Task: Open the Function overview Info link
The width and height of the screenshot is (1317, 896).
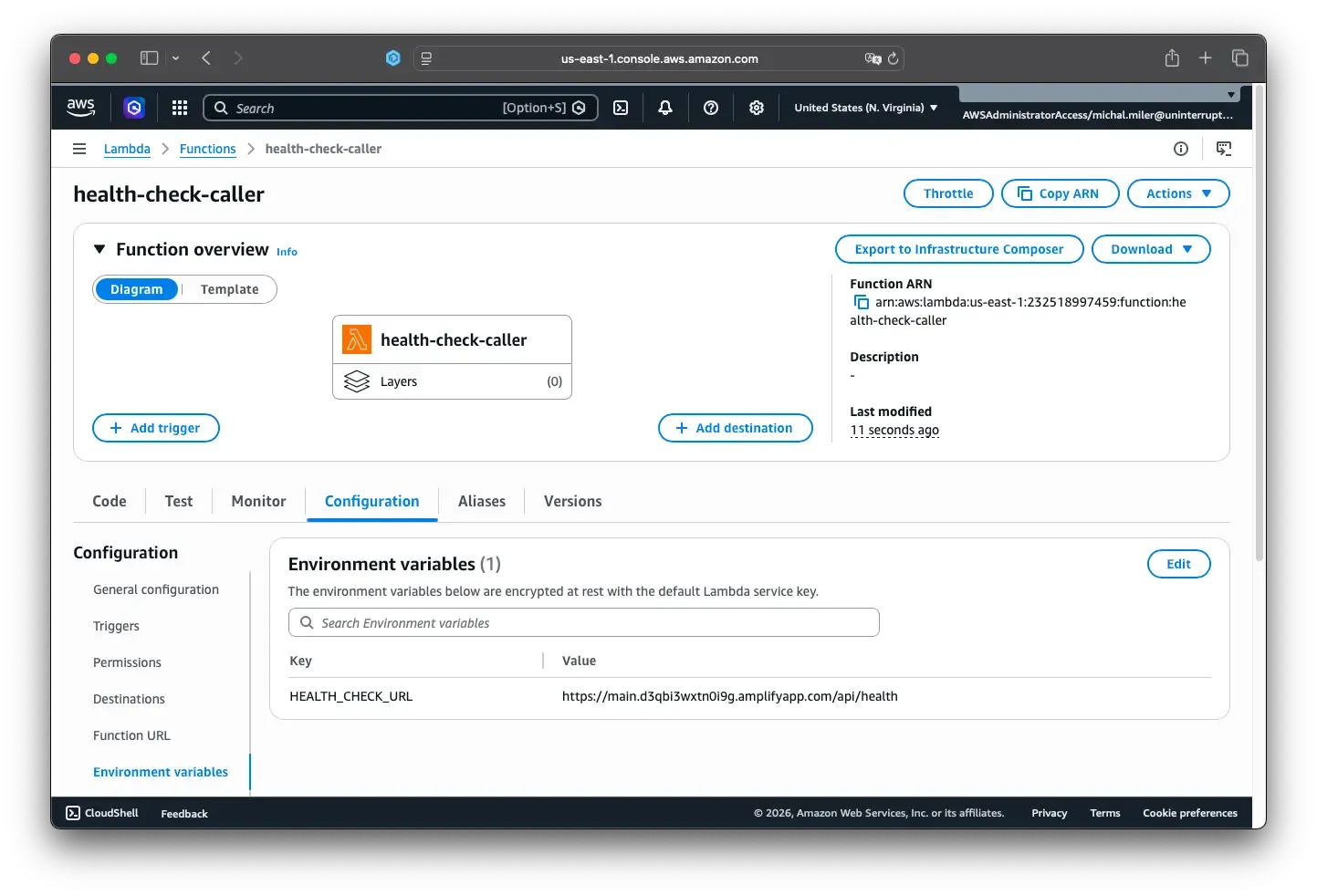Action: 287,252
